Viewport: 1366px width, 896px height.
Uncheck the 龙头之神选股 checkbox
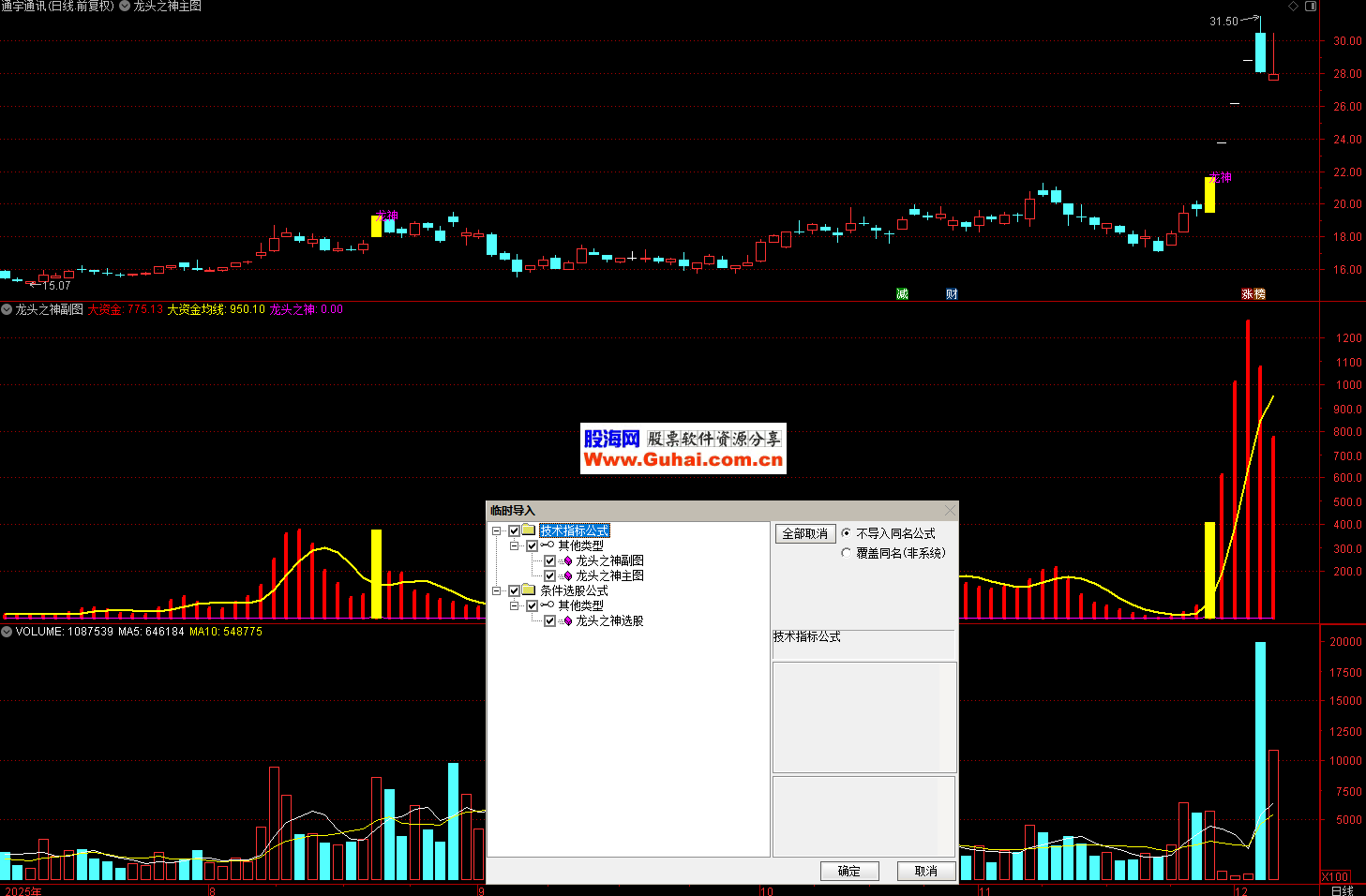tap(550, 620)
